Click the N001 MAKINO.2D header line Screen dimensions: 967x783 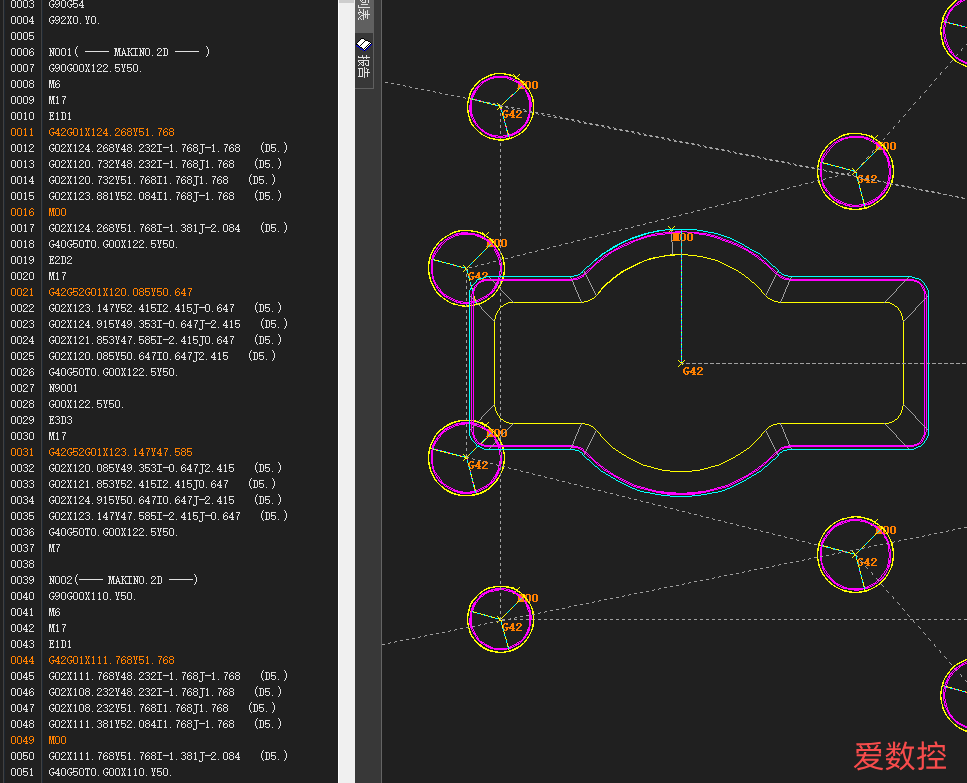pyautogui.click(x=129, y=52)
